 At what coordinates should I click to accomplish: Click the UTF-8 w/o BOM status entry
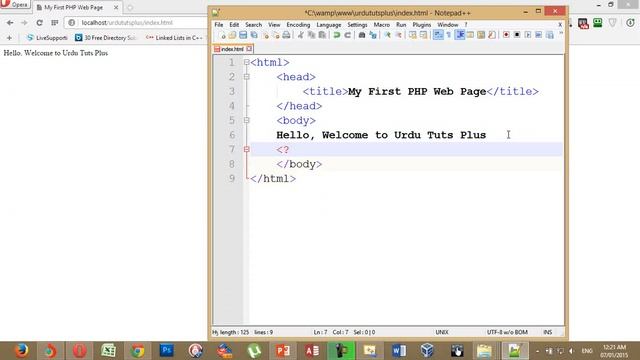(507, 332)
